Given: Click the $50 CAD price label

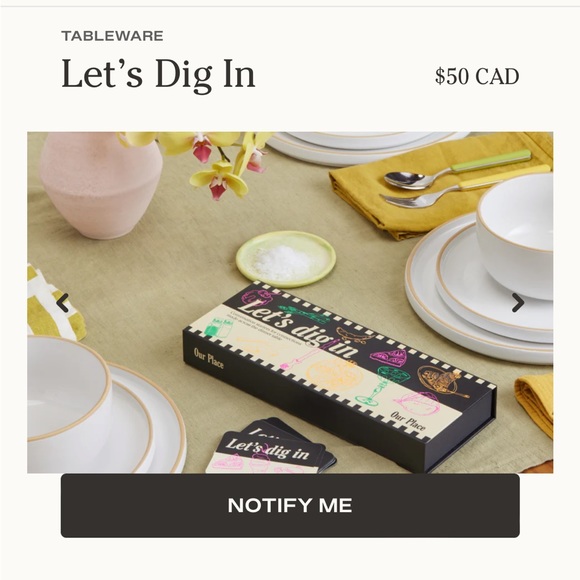Looking at the screenshot, I should pyautogui.click(x=477, y=77).
